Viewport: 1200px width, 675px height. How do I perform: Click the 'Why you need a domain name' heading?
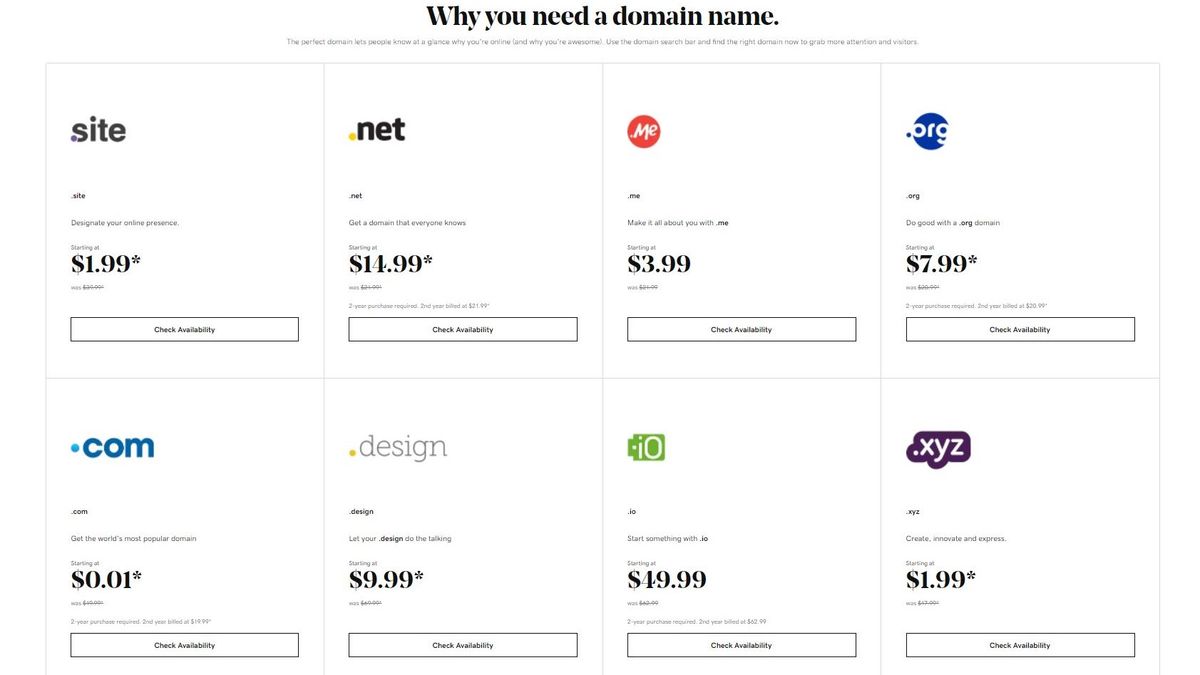(600, 16)
